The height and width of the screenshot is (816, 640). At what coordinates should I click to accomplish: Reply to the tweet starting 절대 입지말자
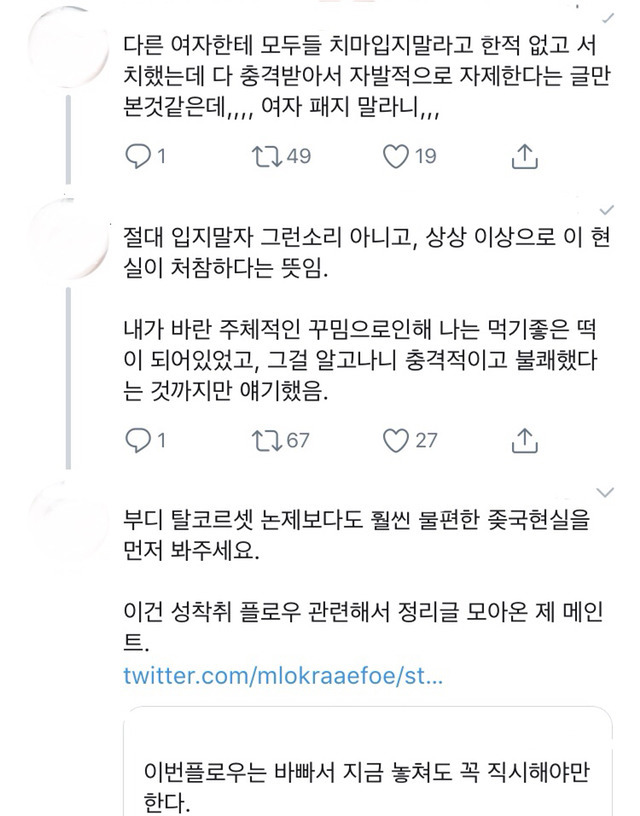click(138, 439)
